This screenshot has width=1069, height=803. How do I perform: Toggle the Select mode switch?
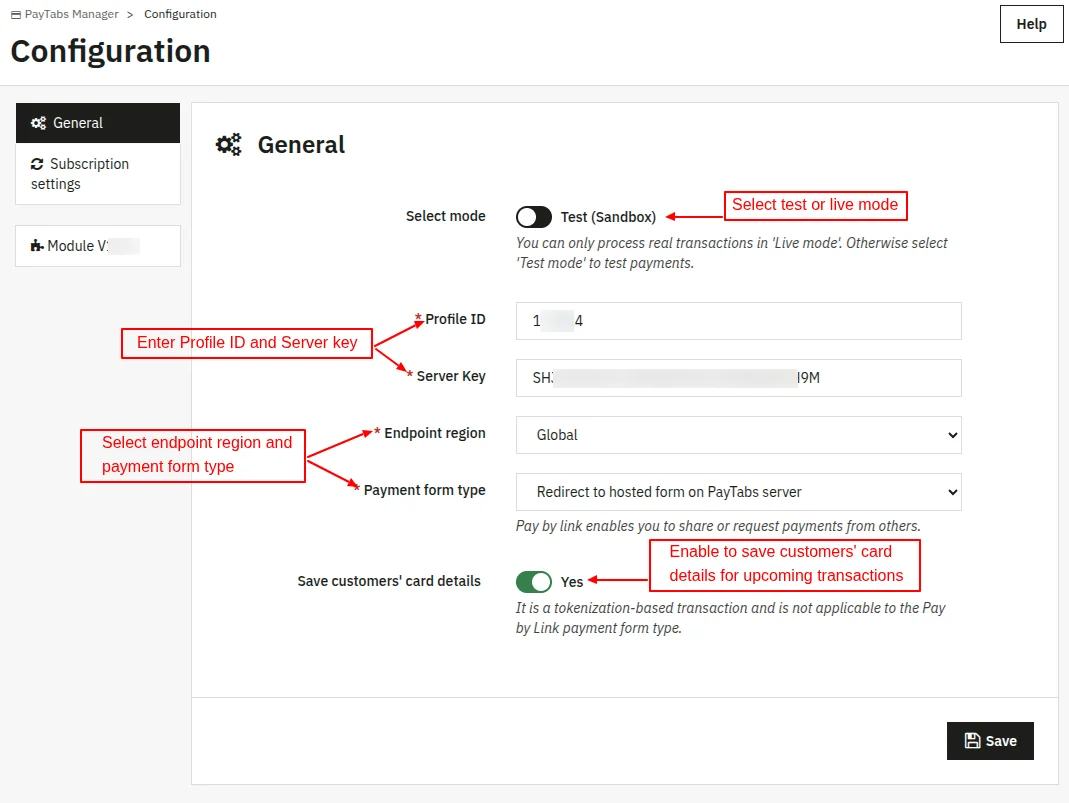[534, 217]
